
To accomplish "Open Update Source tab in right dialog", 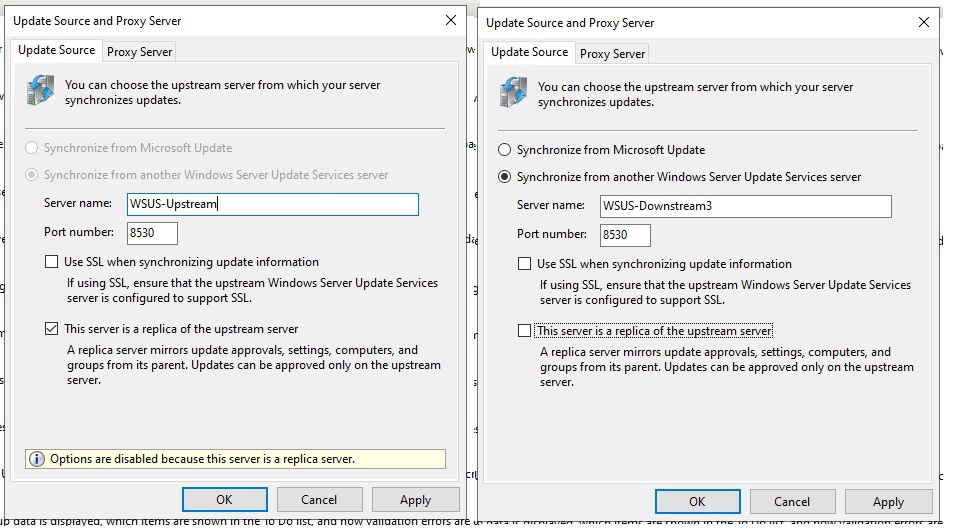I will (x=529, y=52).
